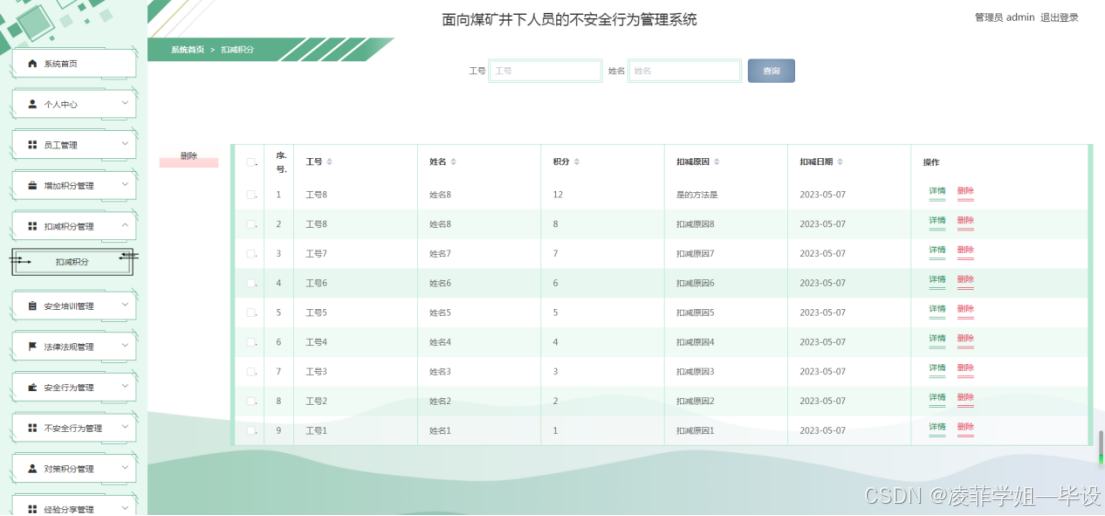Click the person icon for 个人中心
This screenshot has height=516, width=1105.
pyautogui.click(x=32, y=104)
